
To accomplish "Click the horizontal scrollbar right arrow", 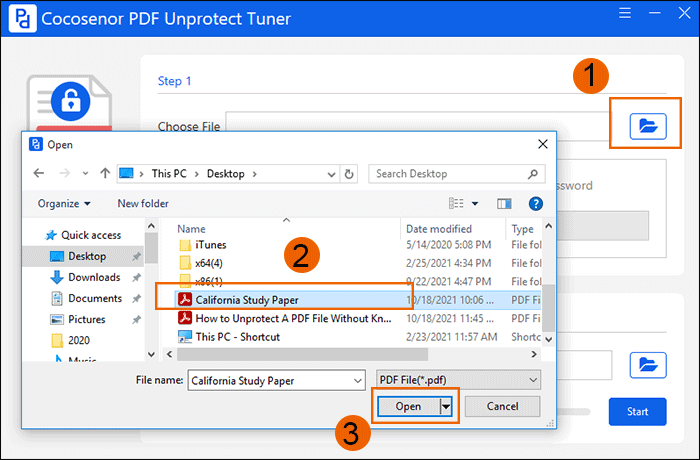I will [x=534, y=354].
